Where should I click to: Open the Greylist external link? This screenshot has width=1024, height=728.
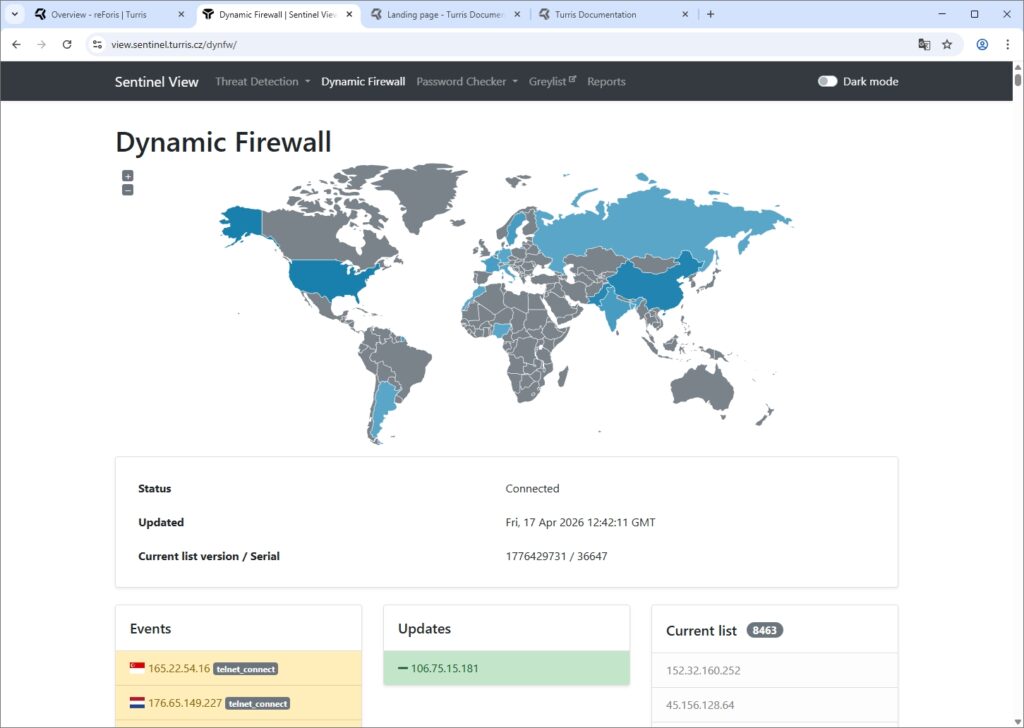552,82
